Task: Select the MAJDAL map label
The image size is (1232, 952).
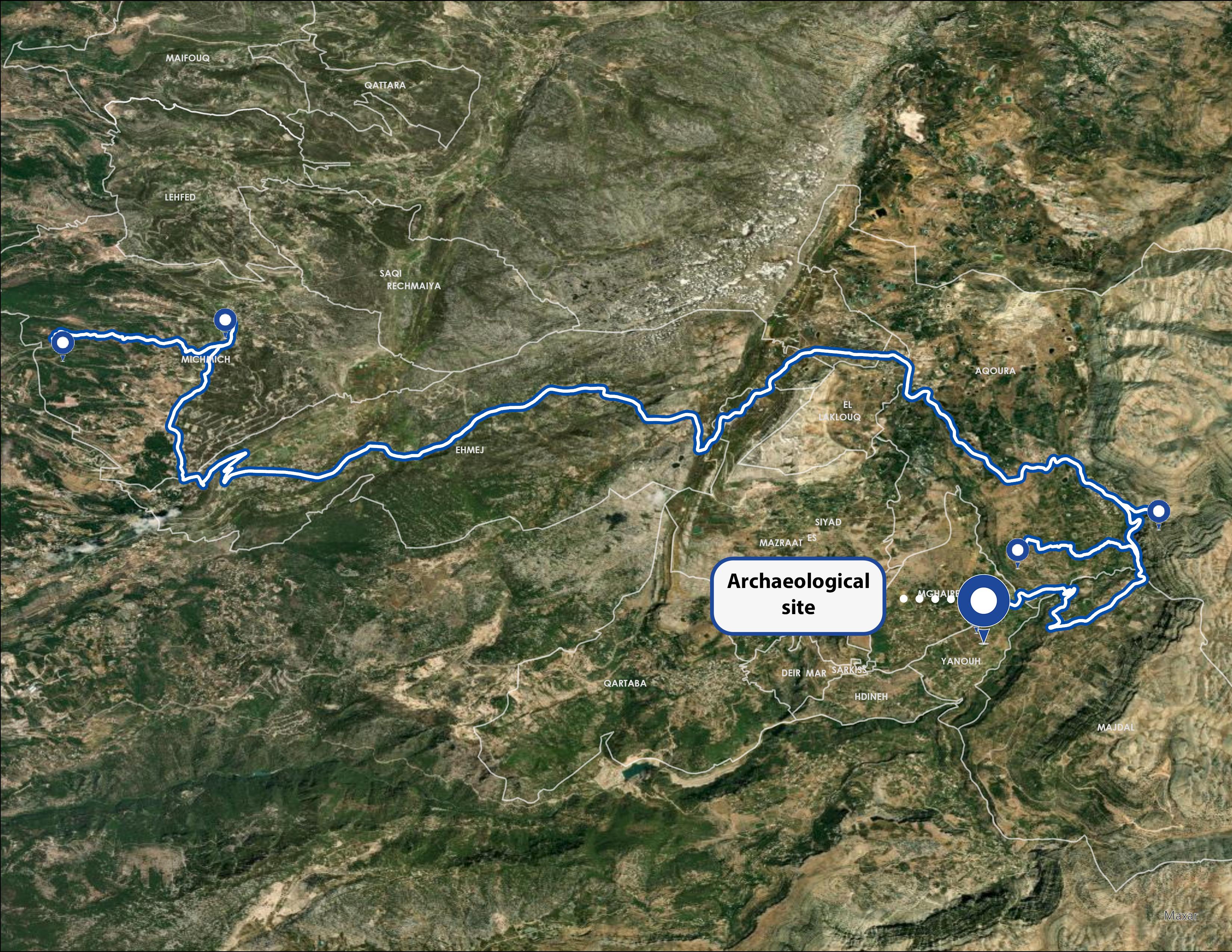Action: tap(1116, 728)
